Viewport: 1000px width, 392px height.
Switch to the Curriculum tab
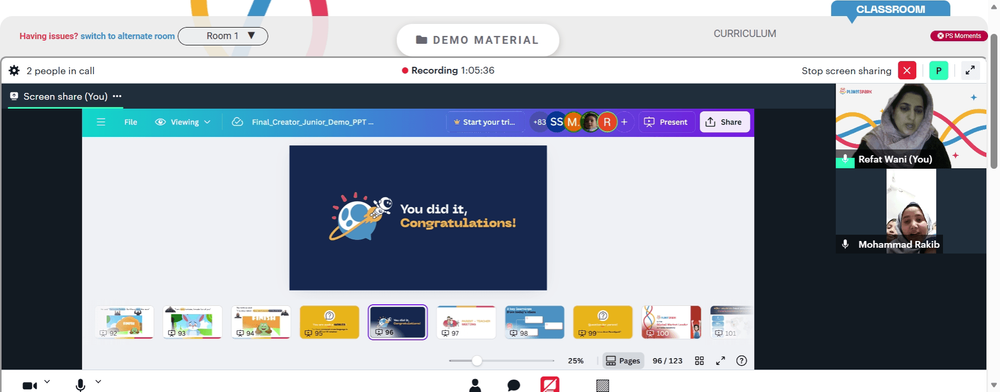pyautogui.click(x=745, y=34)
